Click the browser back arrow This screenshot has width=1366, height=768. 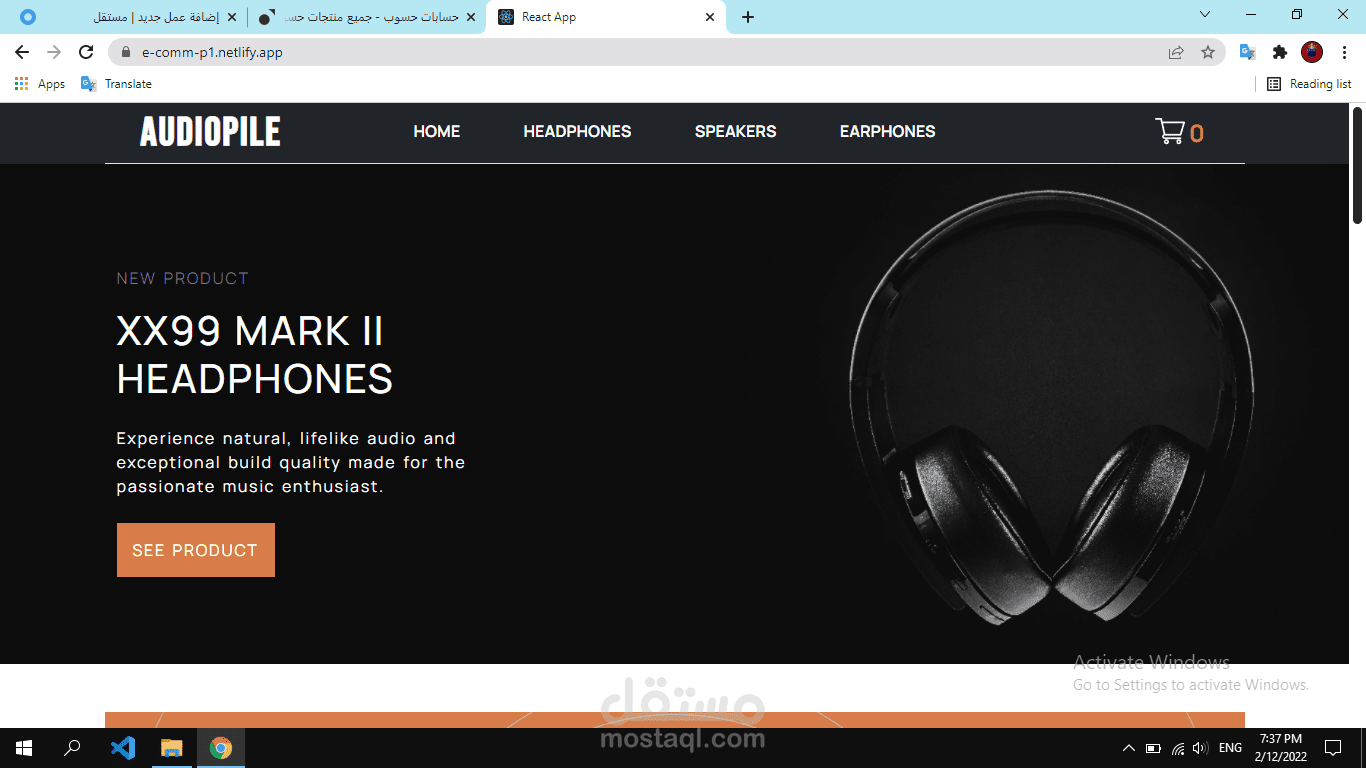coord(22,52)
